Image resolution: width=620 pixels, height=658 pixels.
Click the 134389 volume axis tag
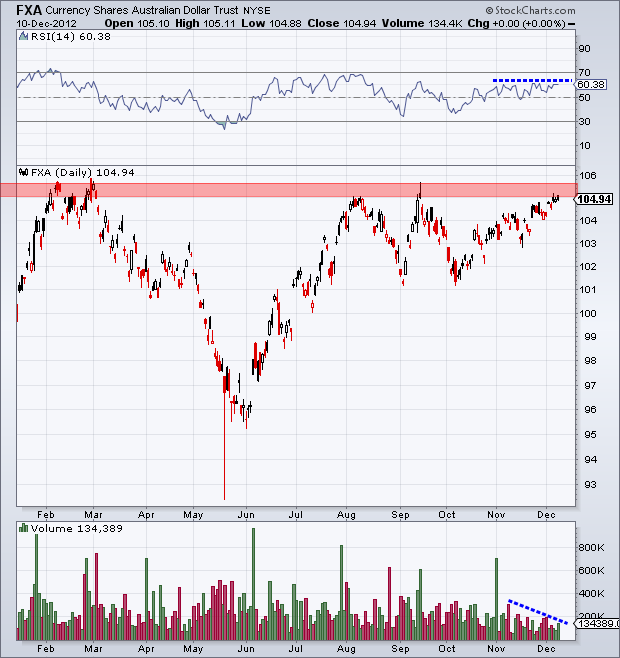tap(598, 624)
